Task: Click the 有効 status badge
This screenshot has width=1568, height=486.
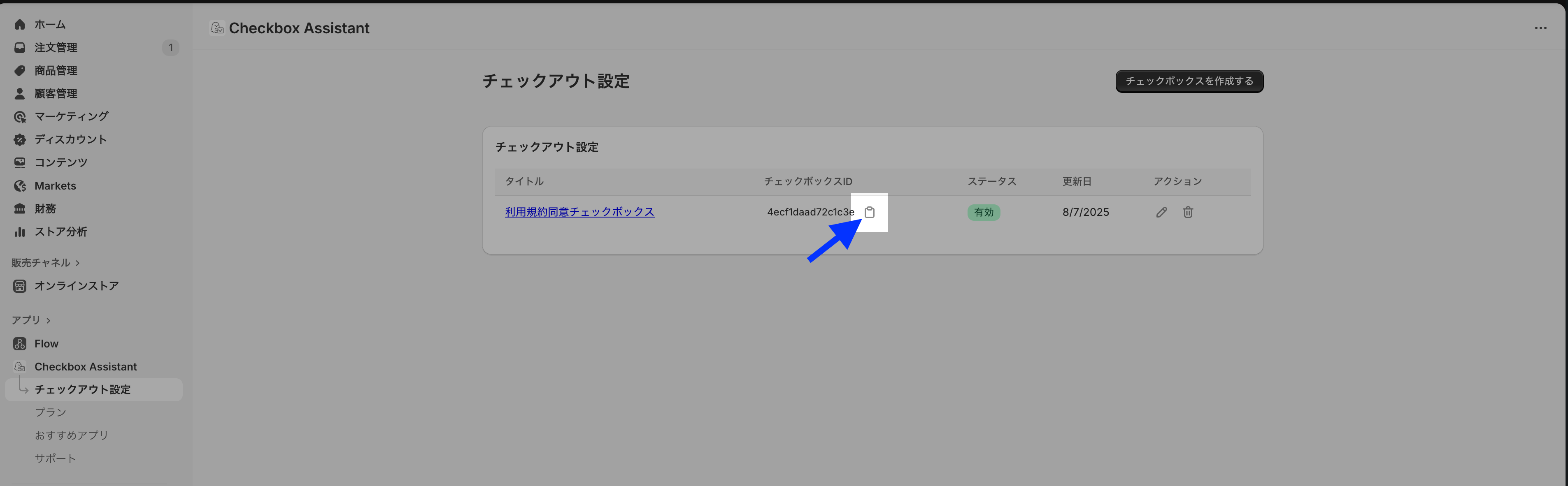Action: (983, 212)
